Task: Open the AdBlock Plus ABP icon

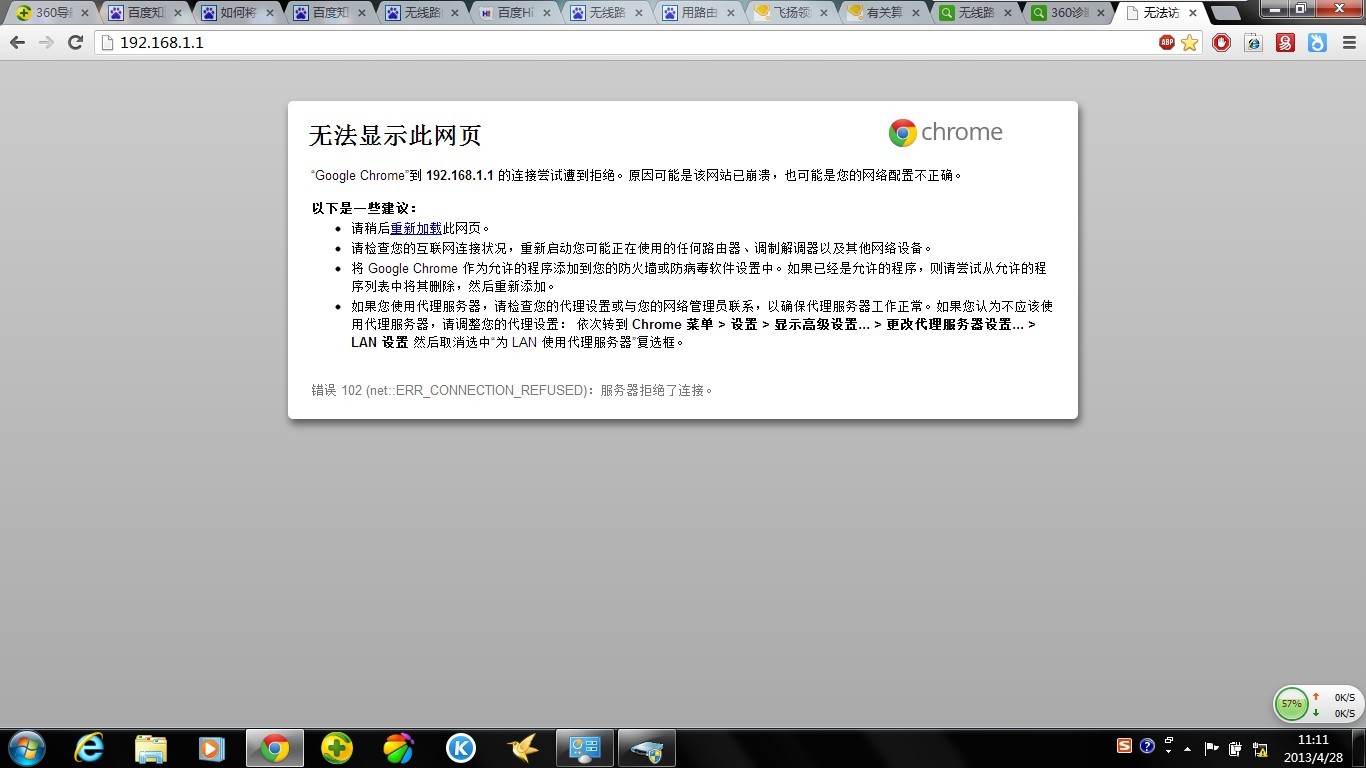Action: click(x=1167, y=43)
